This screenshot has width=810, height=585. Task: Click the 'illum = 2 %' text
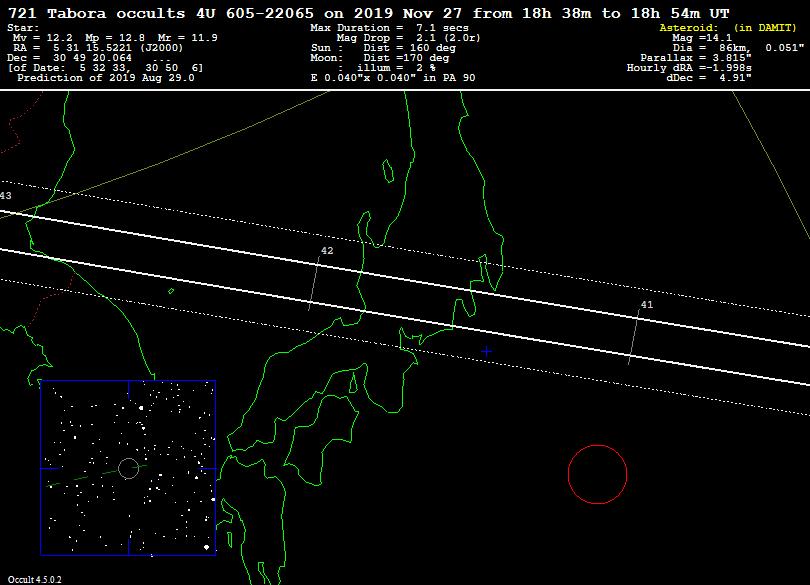click(x=396, y=68)
